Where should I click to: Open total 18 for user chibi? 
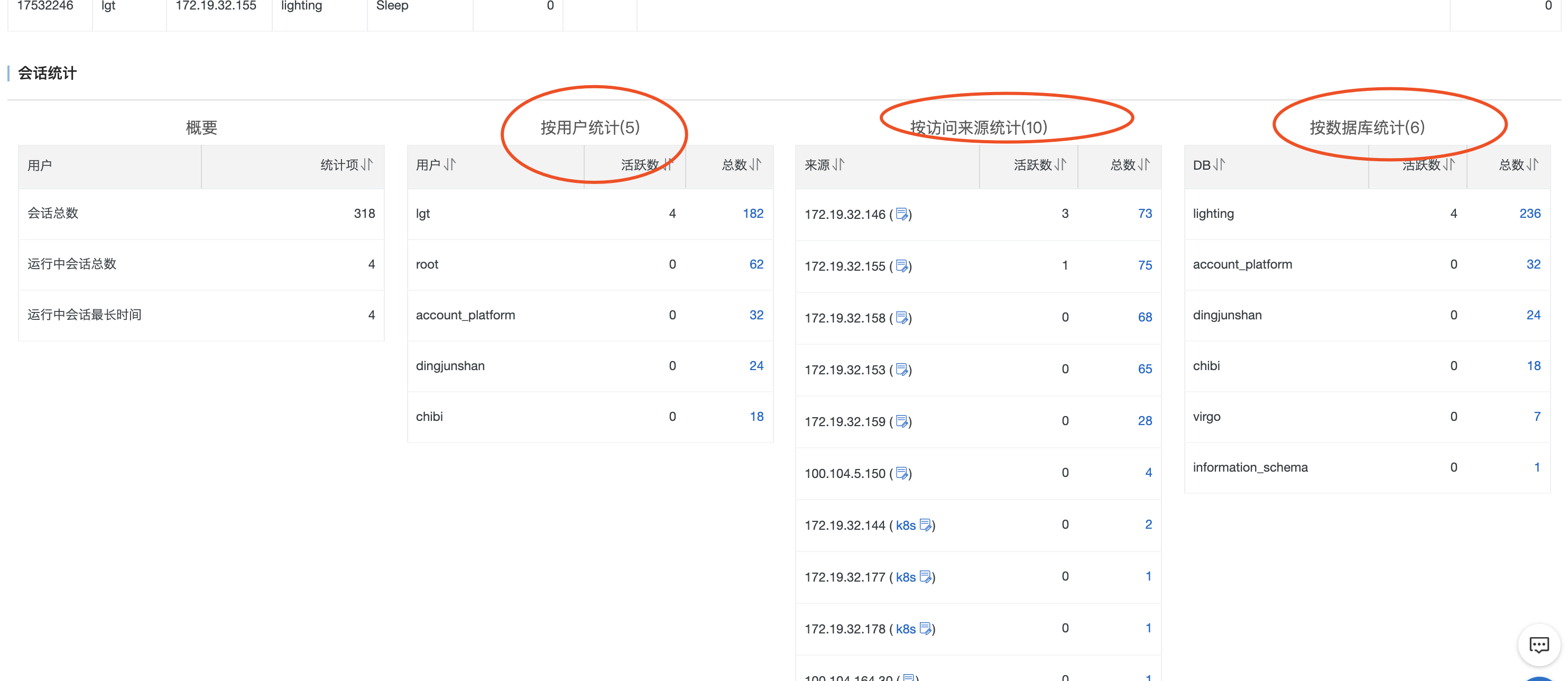(x=756, y=417)
